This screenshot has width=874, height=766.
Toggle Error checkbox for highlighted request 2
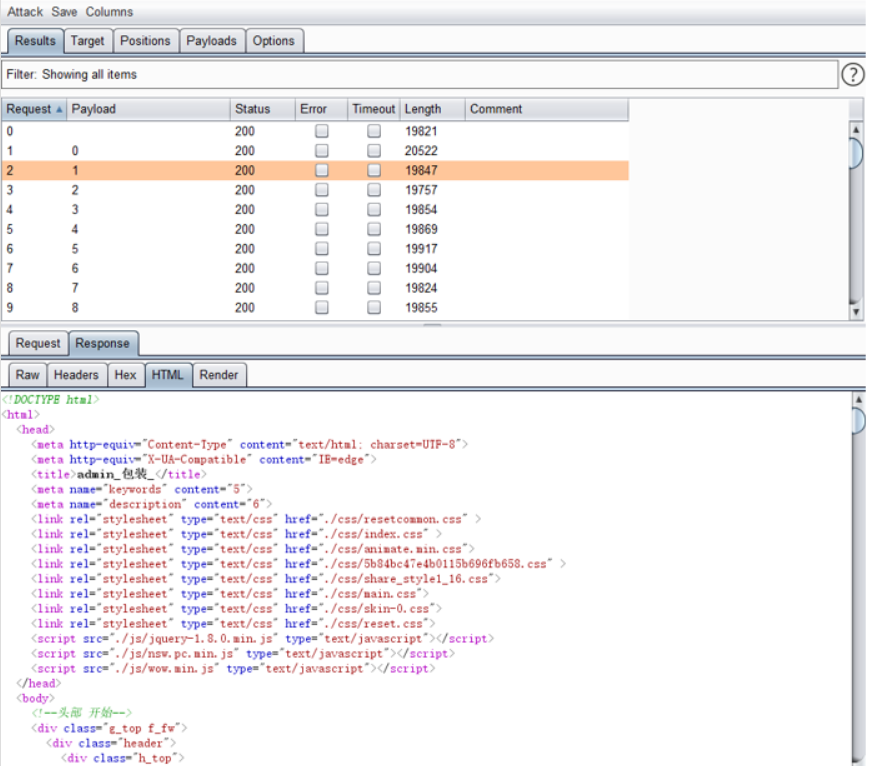coord(322,170)
